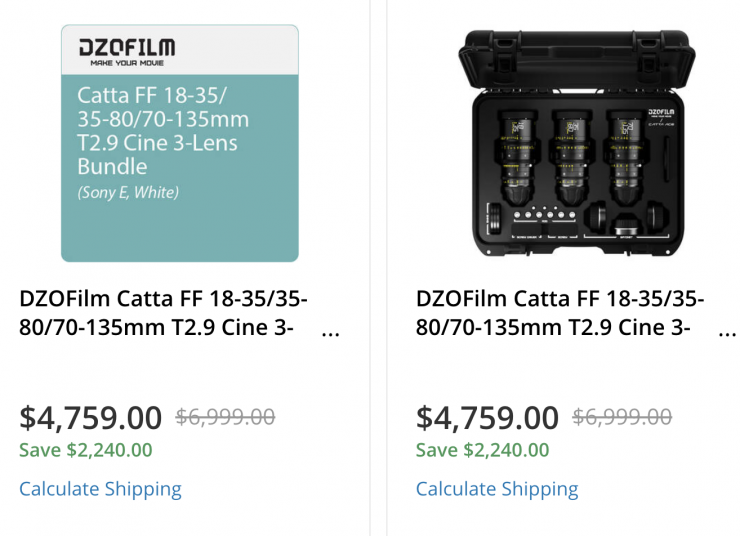This screenshot has width=740, height=536.
Task: Click the DZOFILM logo on the teal bundle card
Action: click(126, 49)
